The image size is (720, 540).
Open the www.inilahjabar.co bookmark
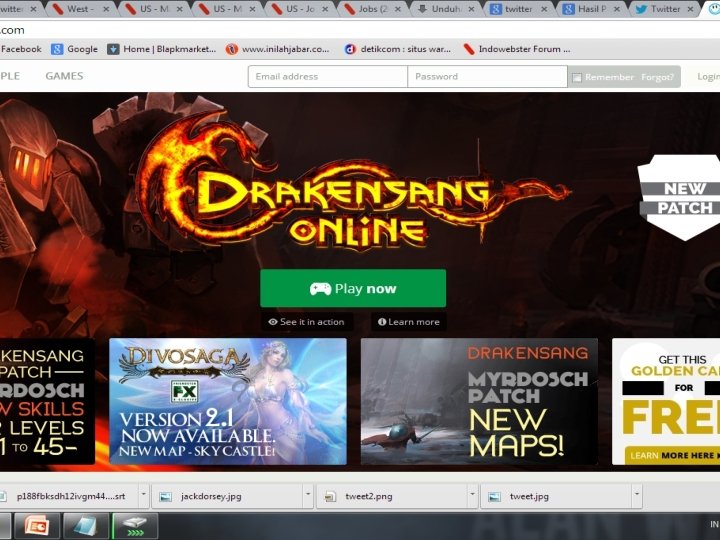pos(277,49)
